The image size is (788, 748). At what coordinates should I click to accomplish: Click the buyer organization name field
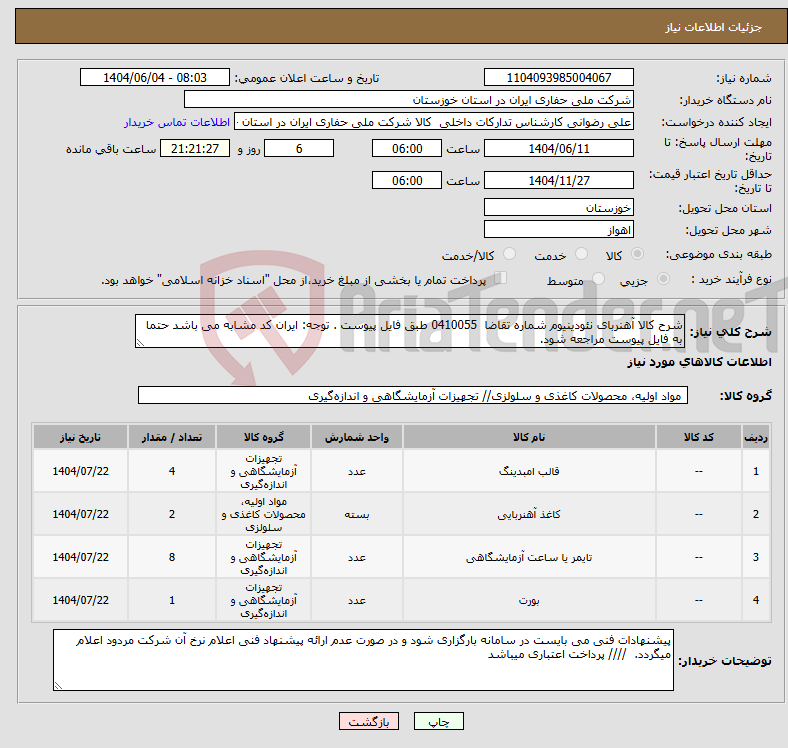[409, 100]
